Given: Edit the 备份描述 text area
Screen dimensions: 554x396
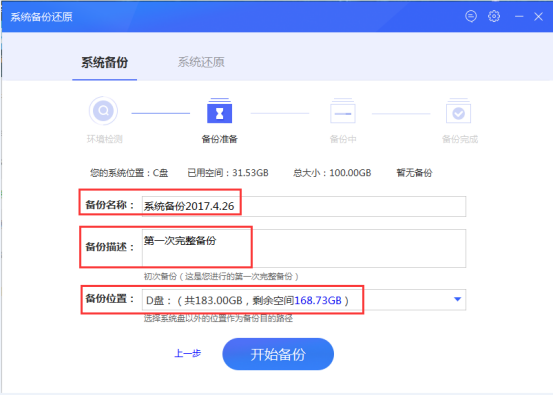Looking at the screenshot, I should pyautogui.click(x=304, y=248).
